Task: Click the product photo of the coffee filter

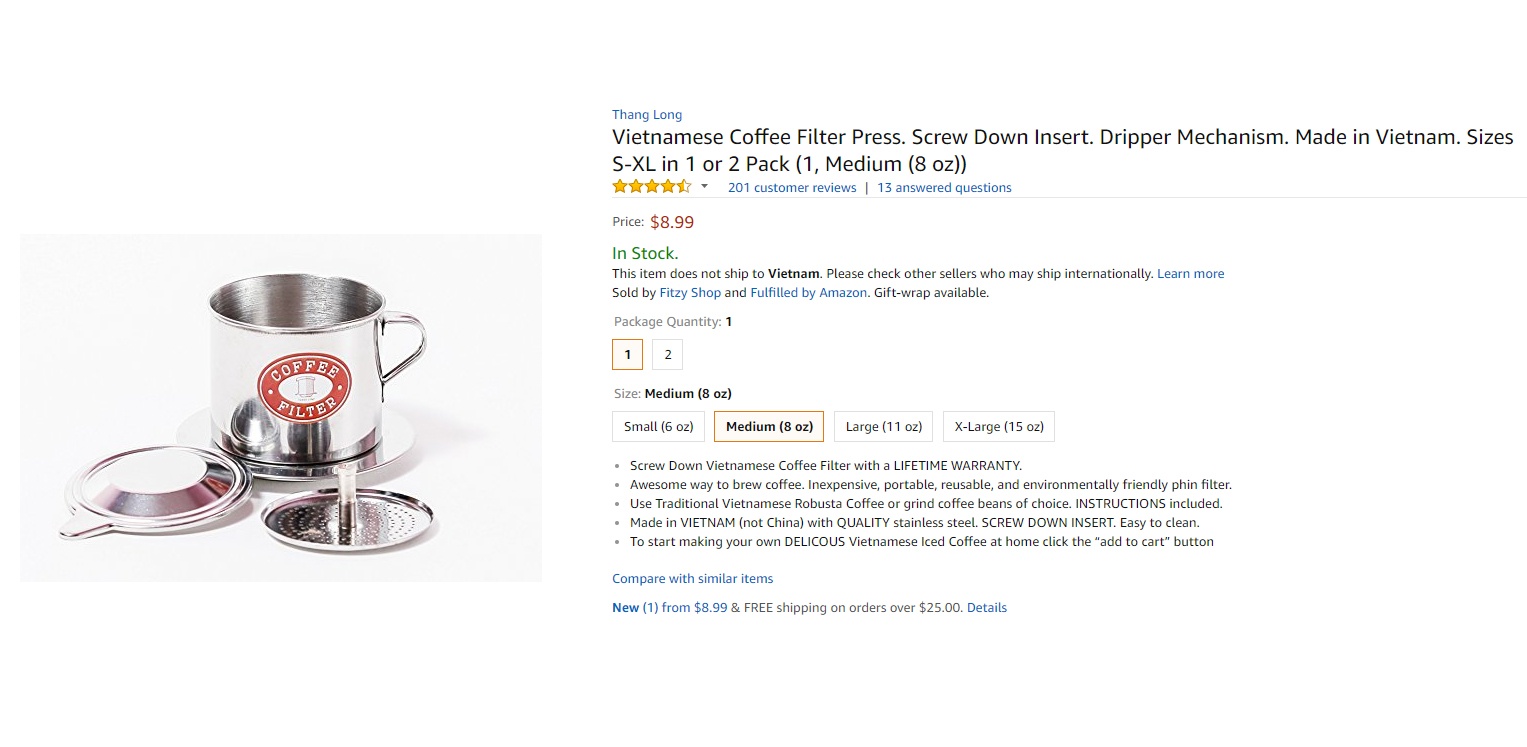Action: [x=280, y=407]
